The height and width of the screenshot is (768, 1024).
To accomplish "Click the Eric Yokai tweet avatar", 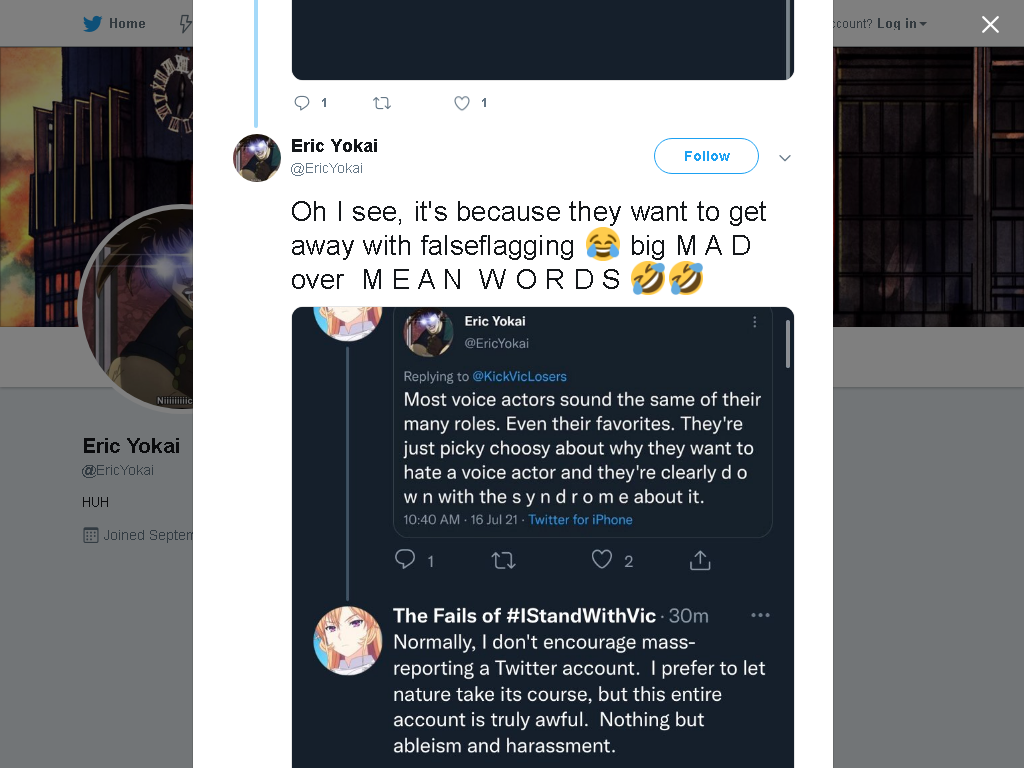I will [x=257, y=158].
